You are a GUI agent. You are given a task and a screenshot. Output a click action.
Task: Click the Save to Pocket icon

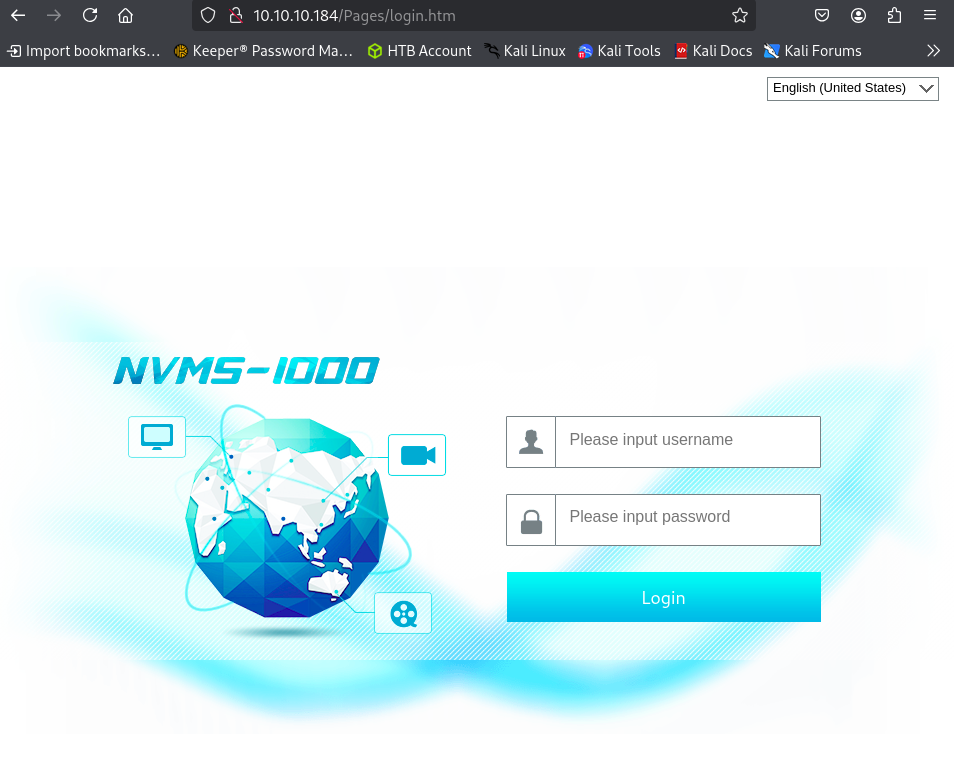tap(821, 15)
